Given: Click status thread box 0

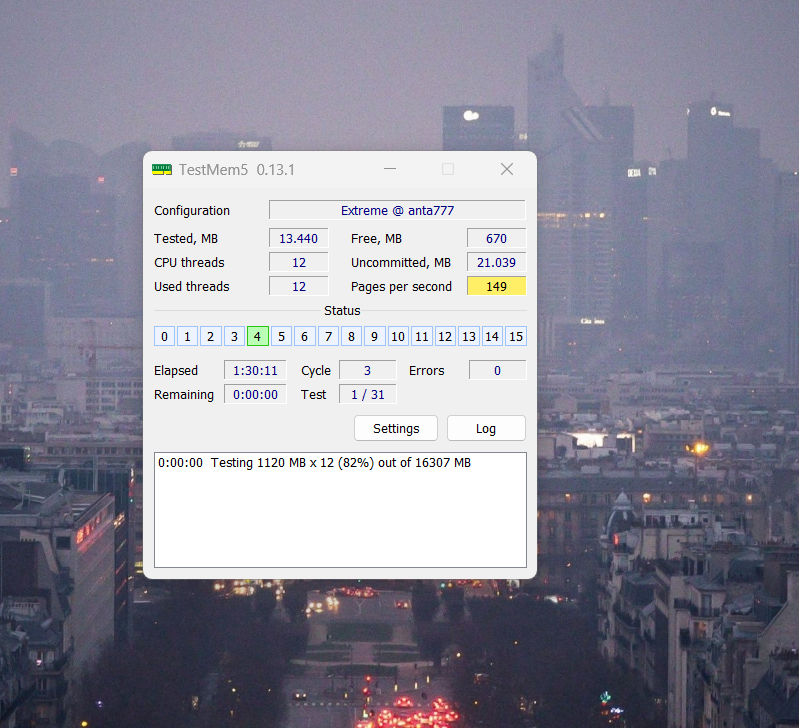Looking at the screenshot, I should [x=164, y=336].
